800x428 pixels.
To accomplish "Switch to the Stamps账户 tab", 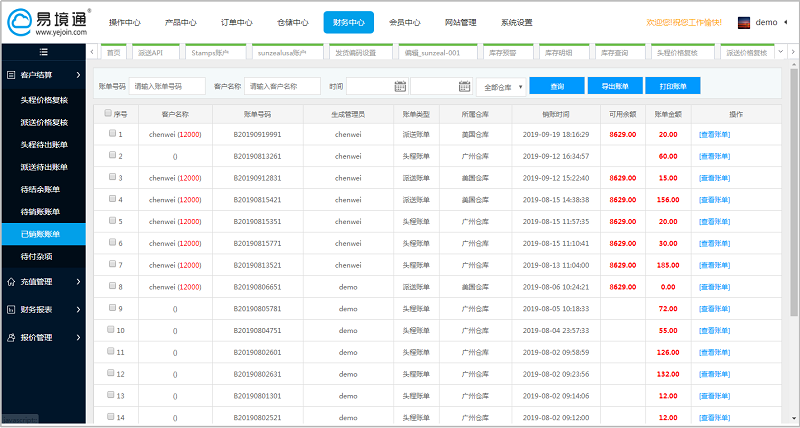I will point(210,51).
